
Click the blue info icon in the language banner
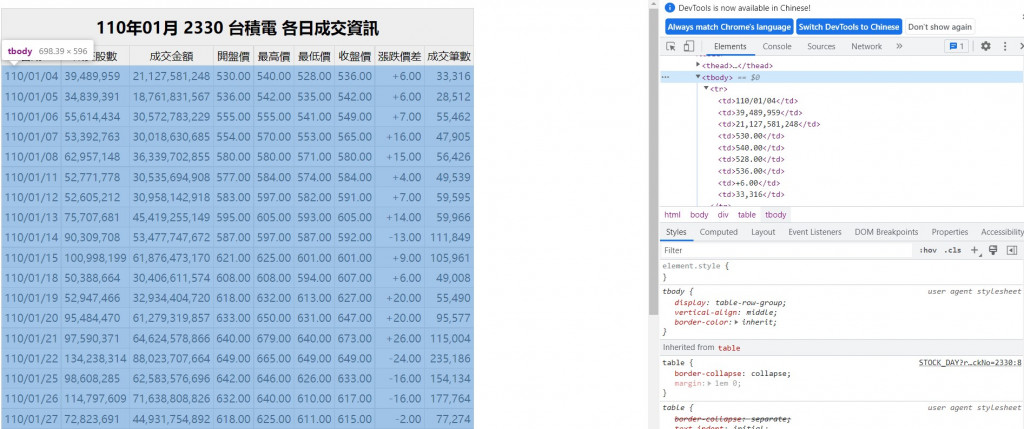click(x=669, y=8)
